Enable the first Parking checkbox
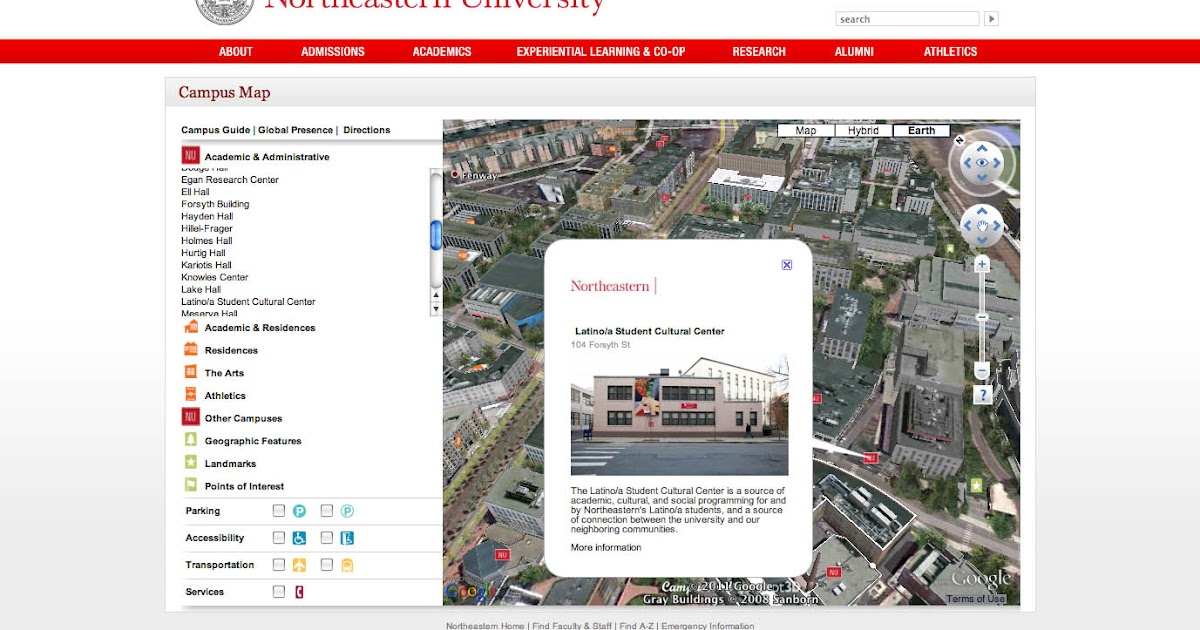Image resolution: width=1200 pixels, height=630 pixels. tap(279, 511)
